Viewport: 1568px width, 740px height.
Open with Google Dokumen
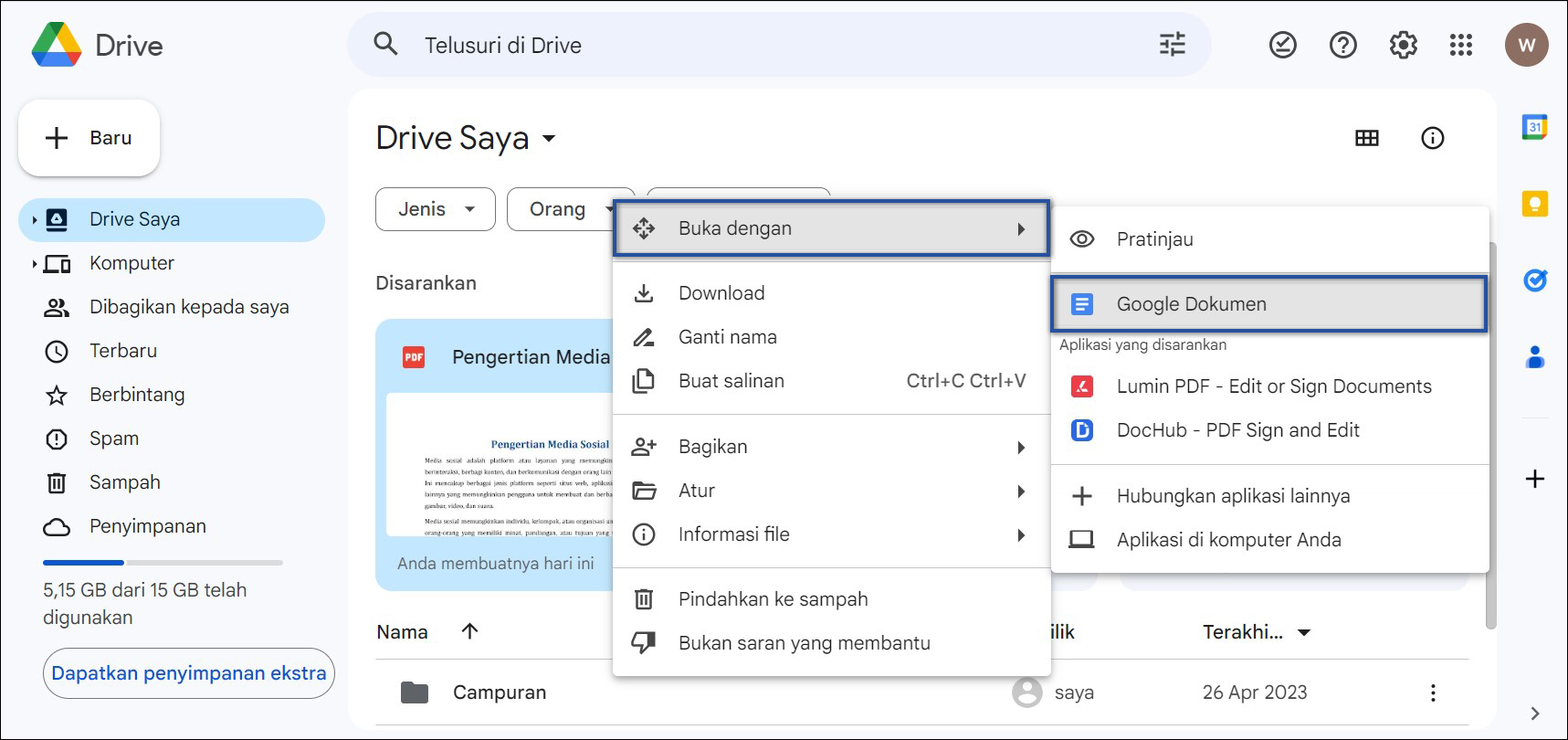tap(1269, 304)
